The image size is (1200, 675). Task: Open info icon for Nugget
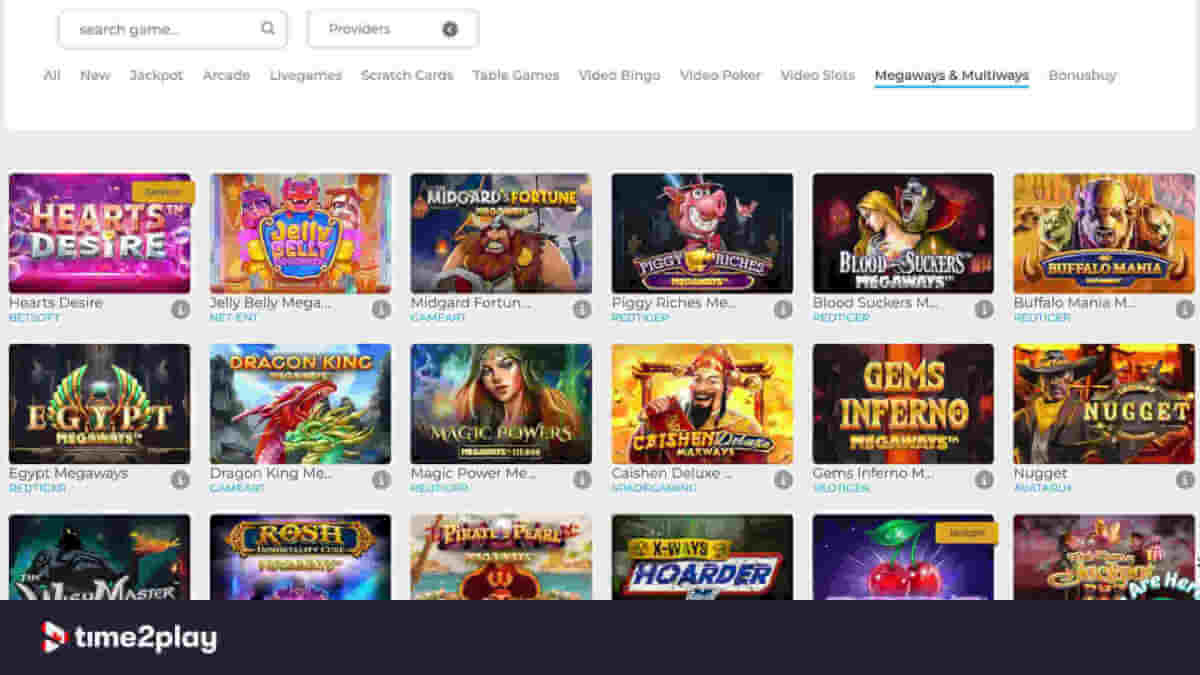click(1185, 480)
